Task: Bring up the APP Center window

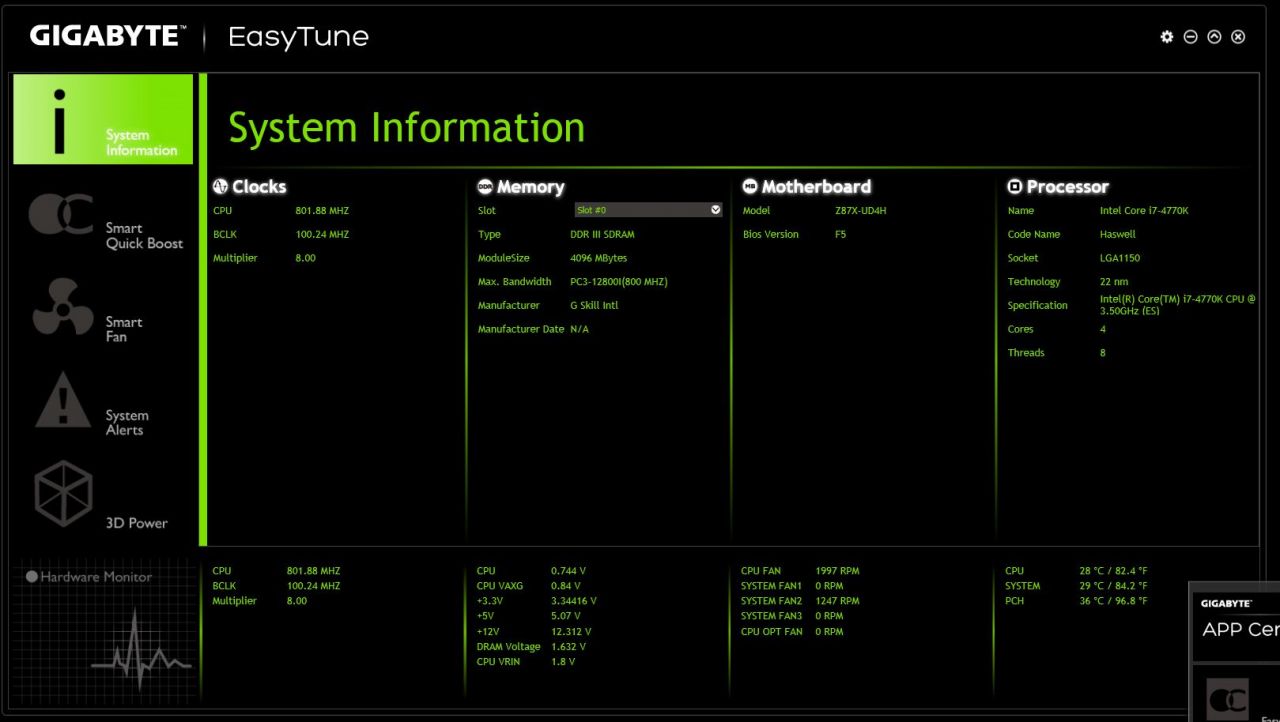Action: 1240,629
